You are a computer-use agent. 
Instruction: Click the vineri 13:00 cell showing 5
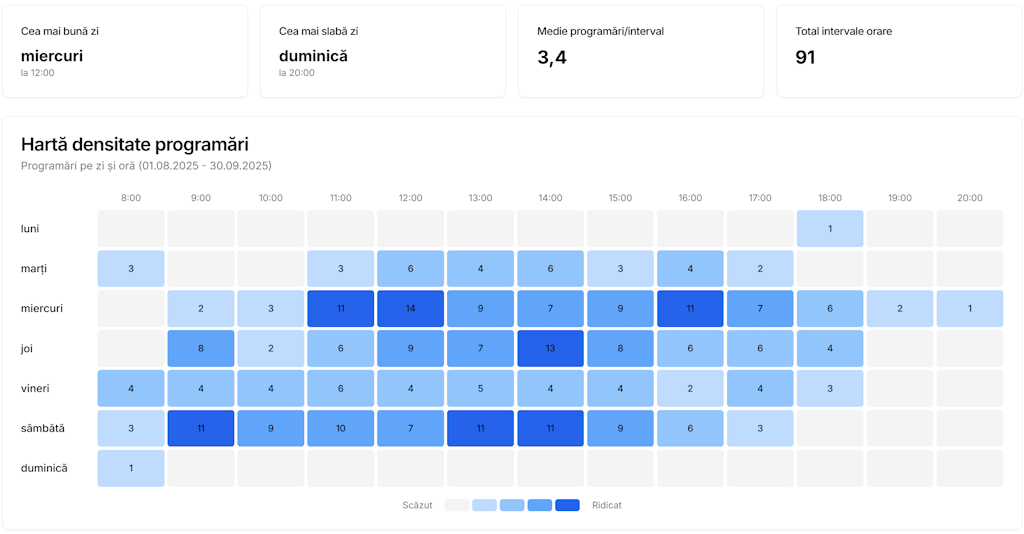tap(480, 389)
